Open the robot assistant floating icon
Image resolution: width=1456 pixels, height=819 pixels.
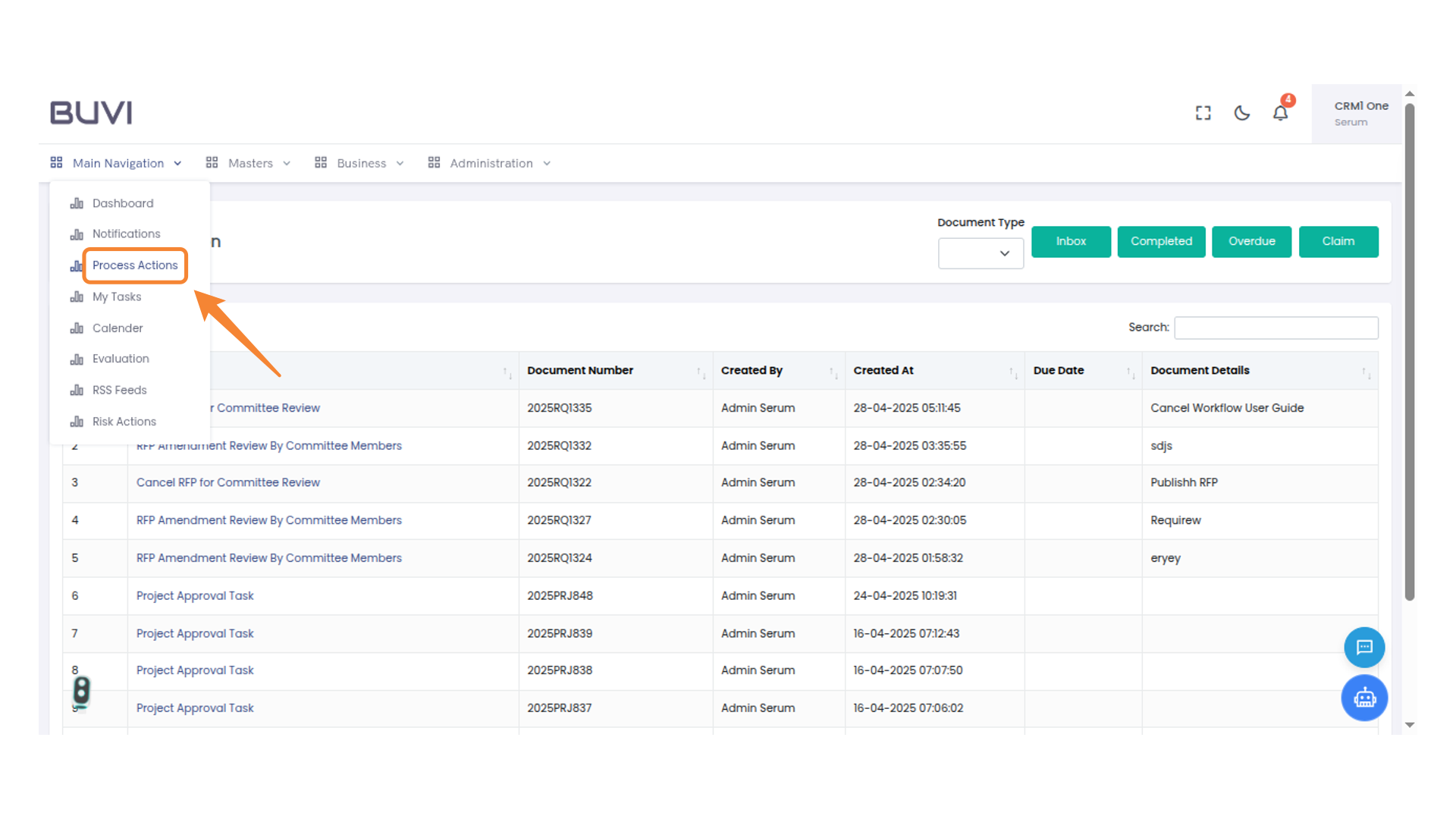click(x=1364, y=698)
